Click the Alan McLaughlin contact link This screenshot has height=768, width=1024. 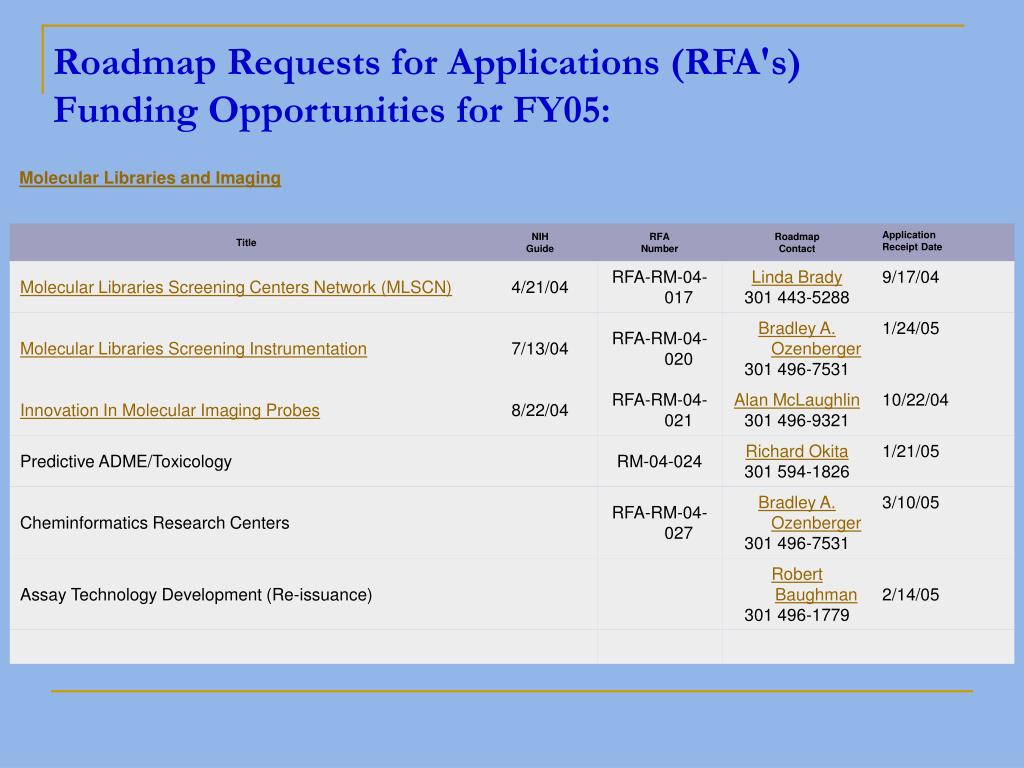click(797, 400)
